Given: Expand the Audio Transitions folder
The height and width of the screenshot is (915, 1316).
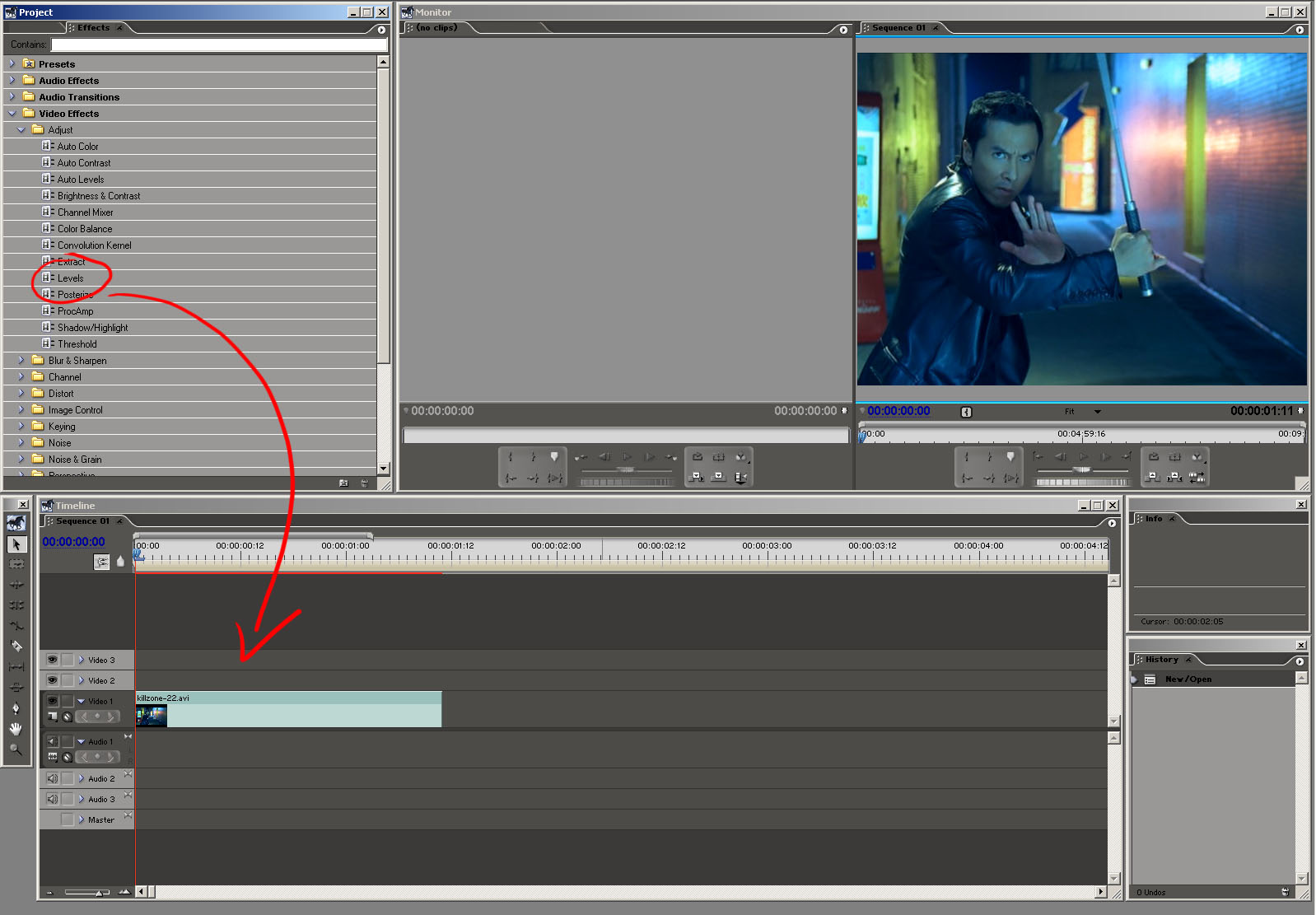Looking at the screenshot, I should pos(12,96).
